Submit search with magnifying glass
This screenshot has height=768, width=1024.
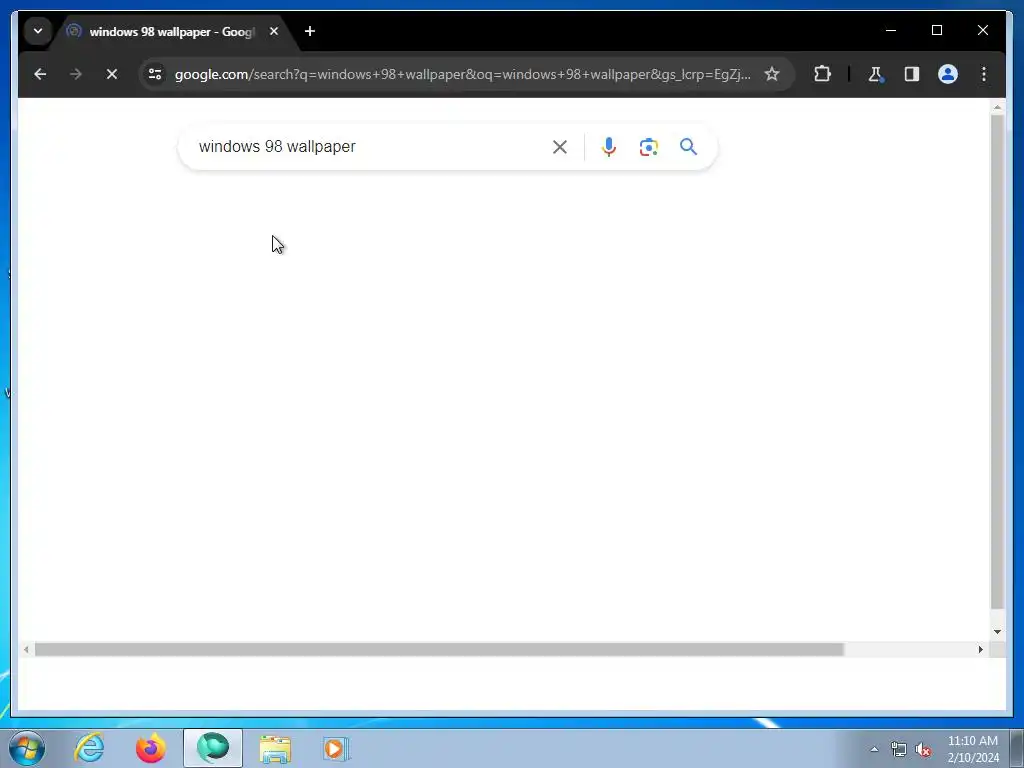click(x=688, y=147)
